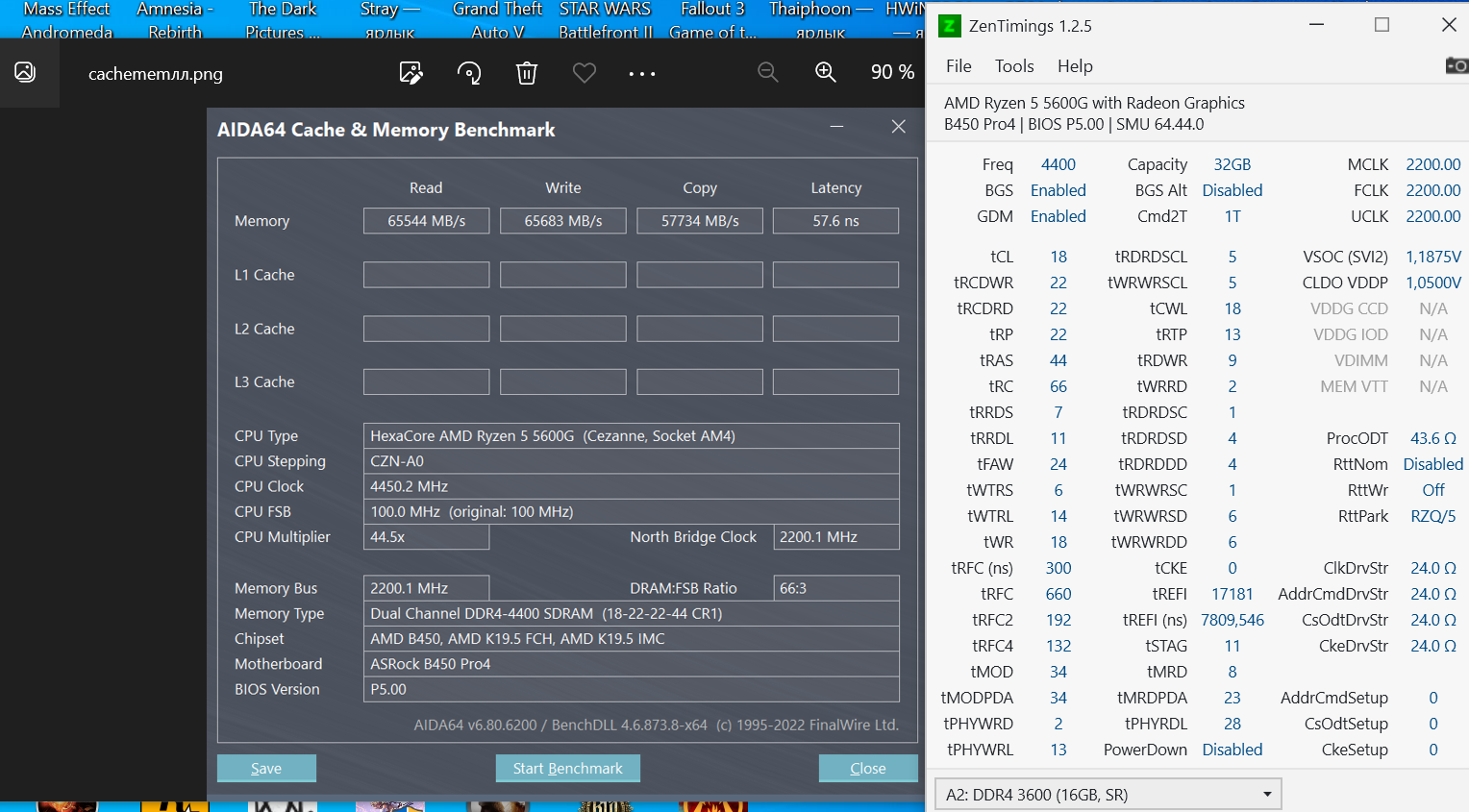
Task: Click the Memory Read value 65544 MB/s
Action: coord(426,221)
